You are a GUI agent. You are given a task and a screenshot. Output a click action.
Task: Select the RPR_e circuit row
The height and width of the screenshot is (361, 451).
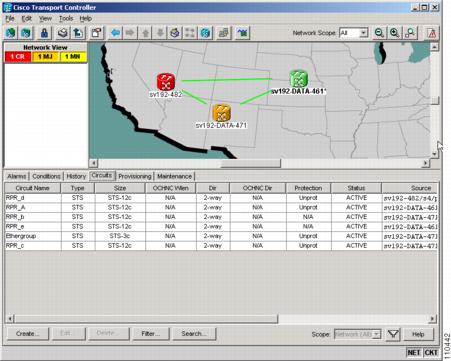221,226
